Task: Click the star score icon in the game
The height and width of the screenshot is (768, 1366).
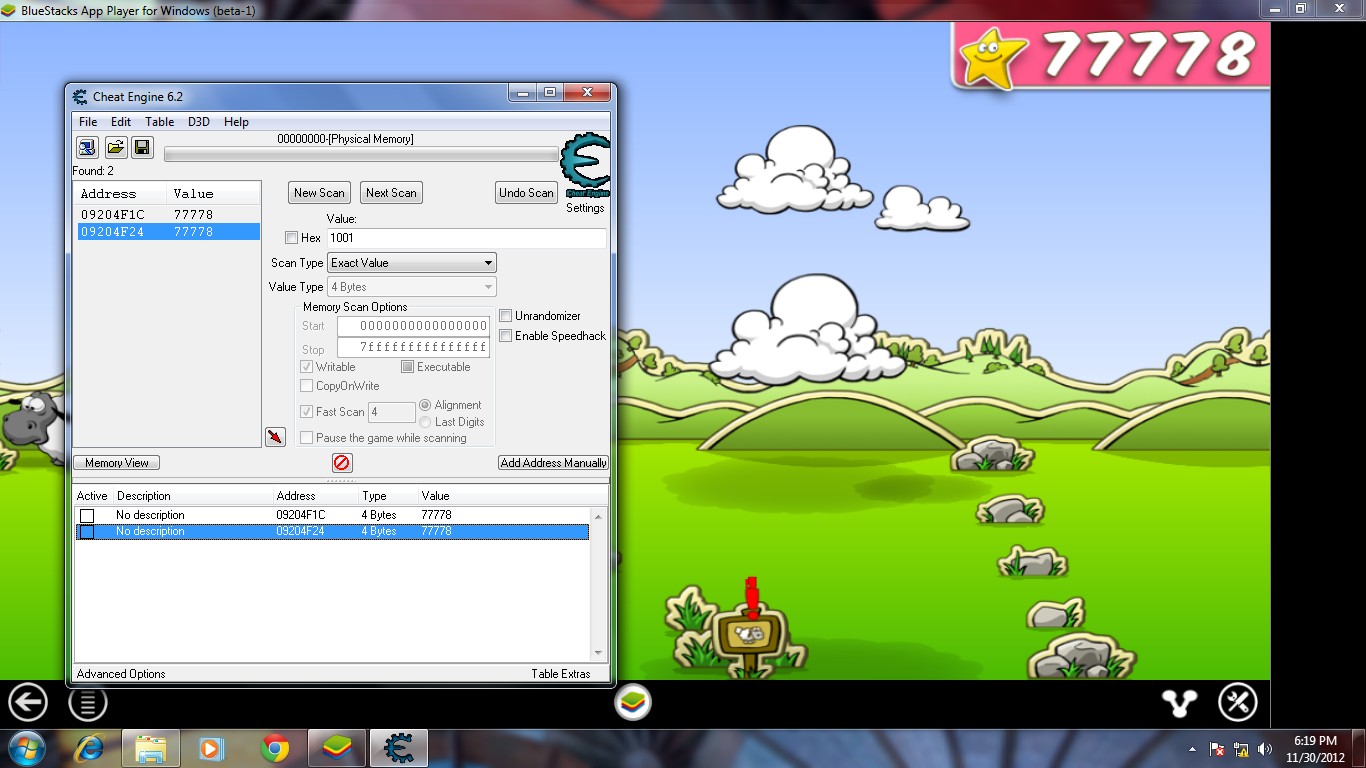Action: point(993,57)
